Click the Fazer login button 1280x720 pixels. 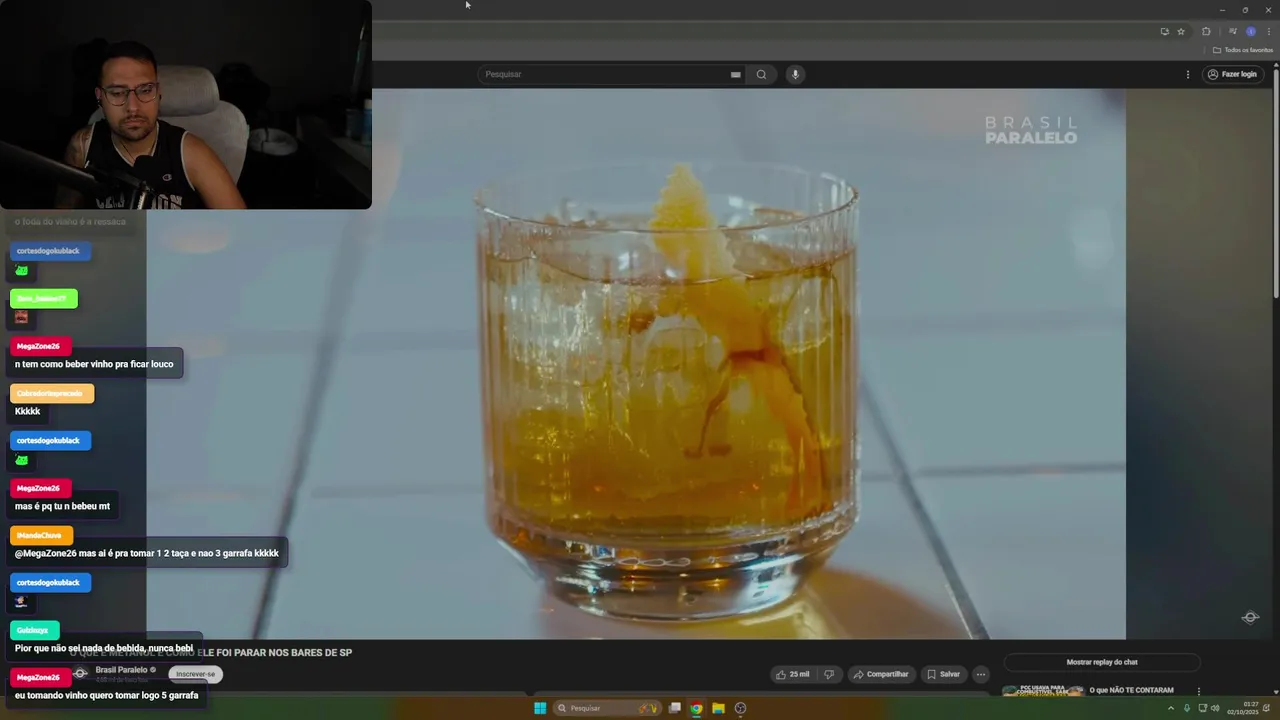tap(1232, 74)
